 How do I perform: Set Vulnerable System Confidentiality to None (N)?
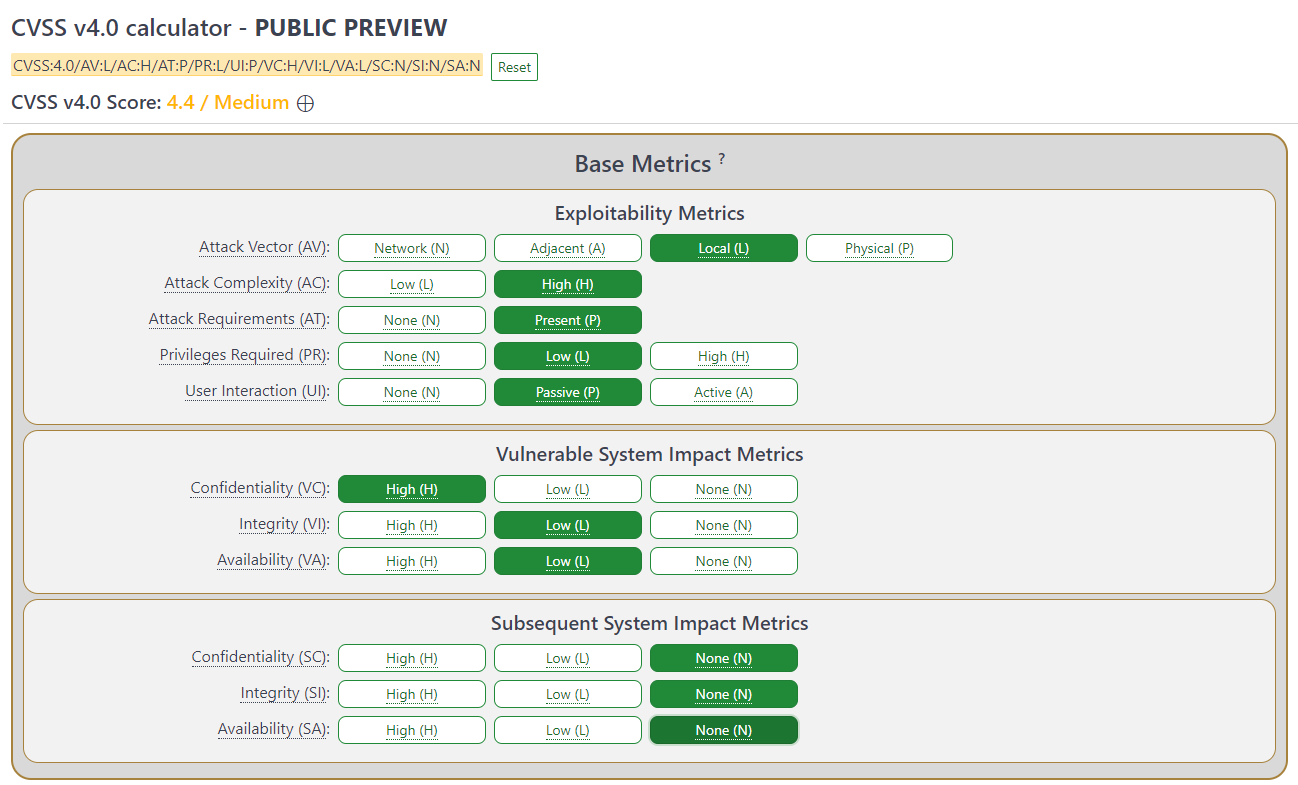(724, 489)
